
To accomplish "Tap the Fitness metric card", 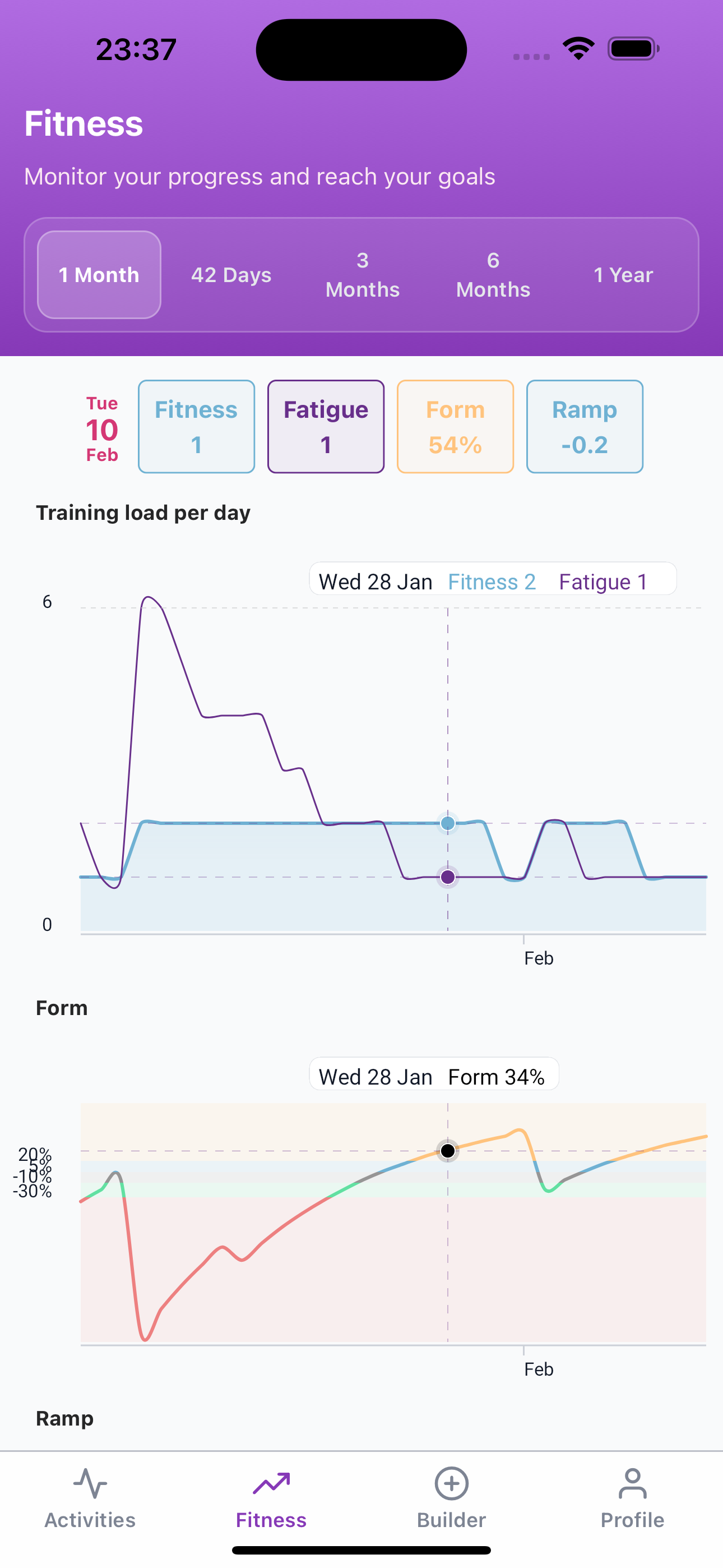I will coord(197,427).
